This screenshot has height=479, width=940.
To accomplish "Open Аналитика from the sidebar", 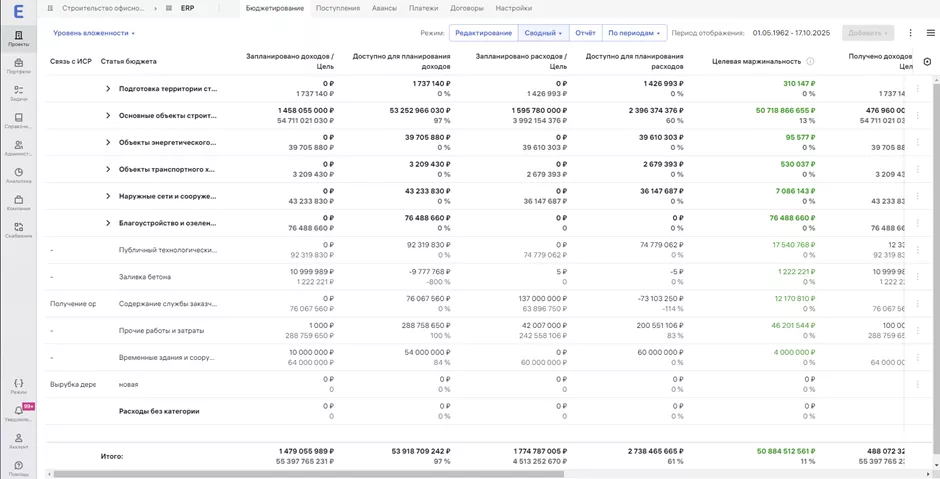I will point(18,176).
